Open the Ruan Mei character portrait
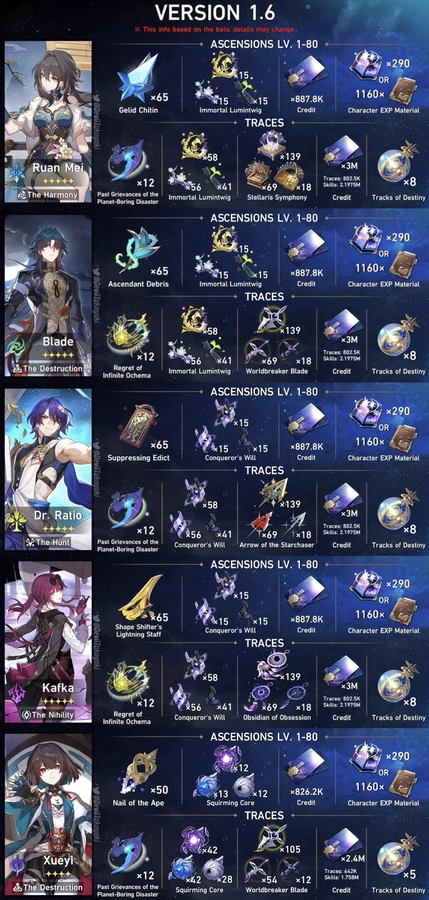Image resolution: width=429 pixels, height=900 pixels. pos(48,122)
